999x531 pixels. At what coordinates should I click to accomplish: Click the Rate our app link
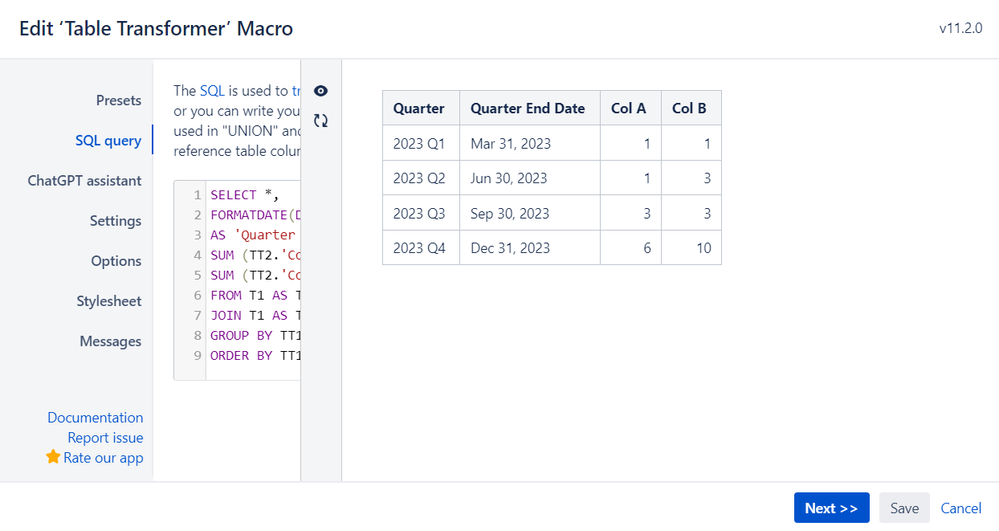(x=103, y=457)
